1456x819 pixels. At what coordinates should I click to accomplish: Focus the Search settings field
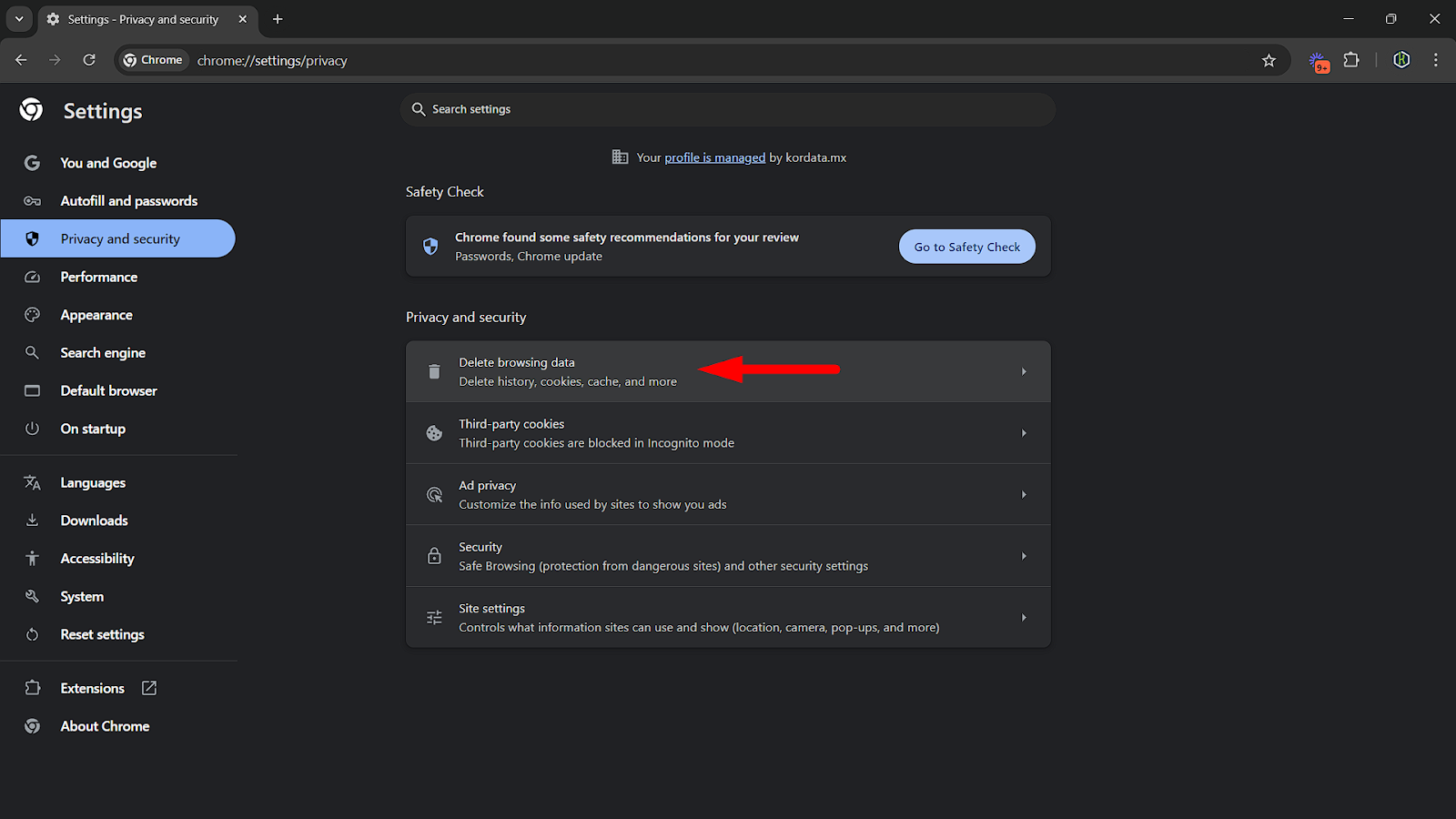728,109
